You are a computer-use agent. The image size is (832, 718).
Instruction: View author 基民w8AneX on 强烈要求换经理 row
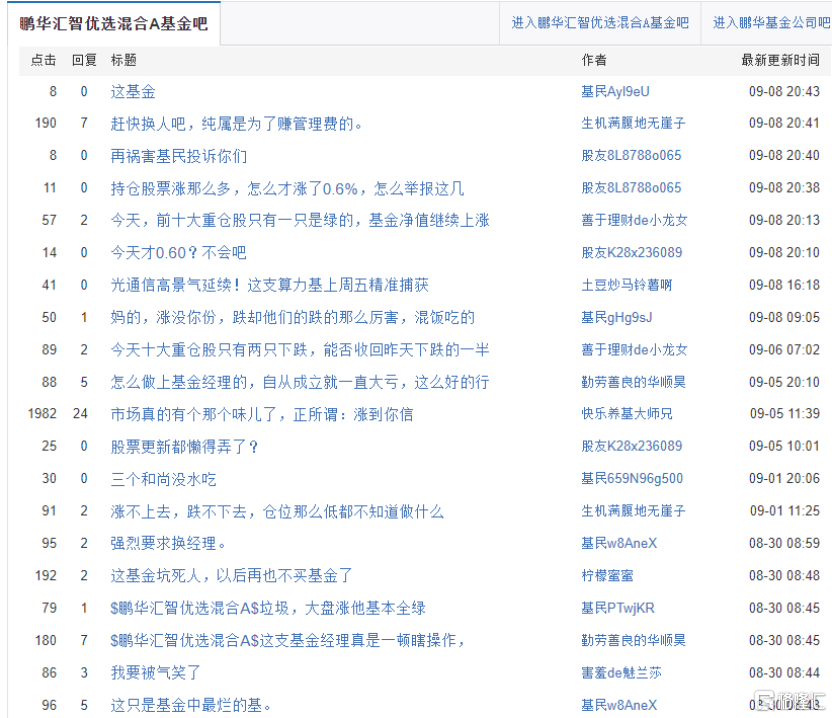(x=619, y=543)
